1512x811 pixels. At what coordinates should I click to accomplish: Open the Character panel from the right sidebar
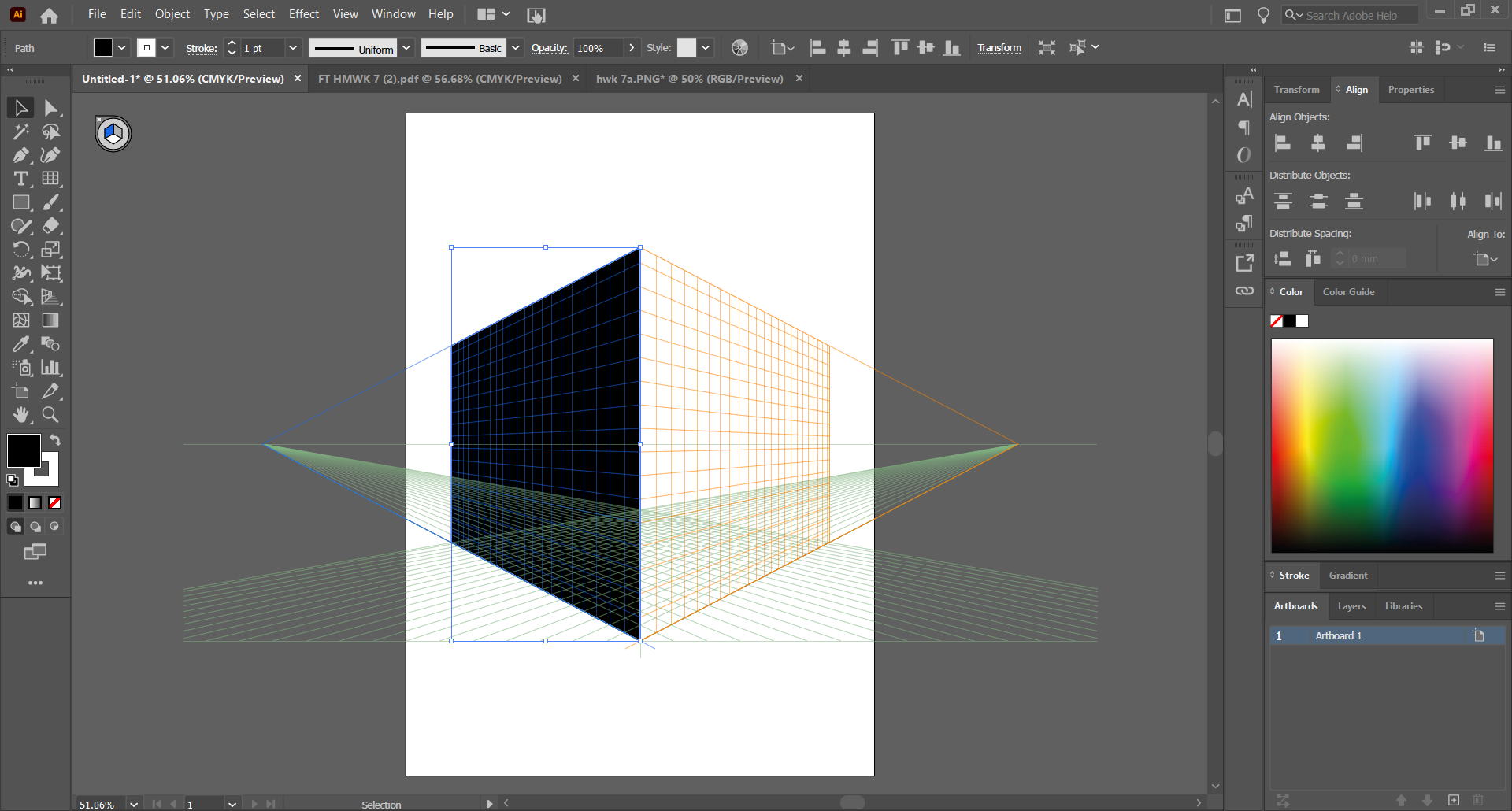pos(1244,99)
